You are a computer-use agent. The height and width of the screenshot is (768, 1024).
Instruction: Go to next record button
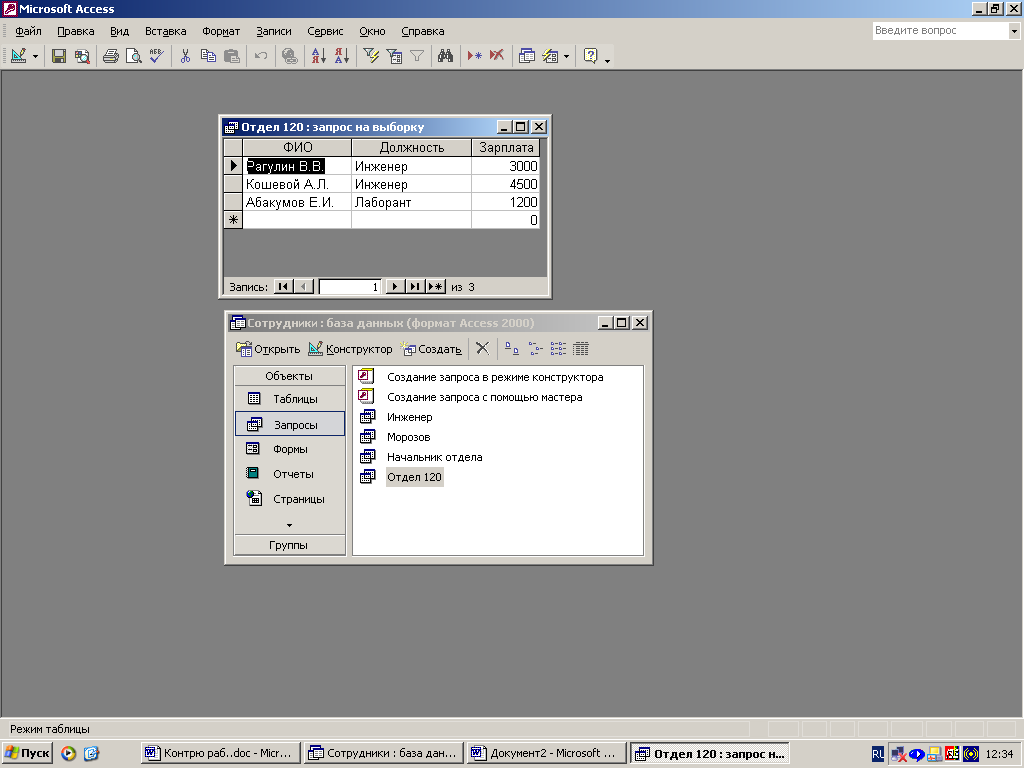394,287
